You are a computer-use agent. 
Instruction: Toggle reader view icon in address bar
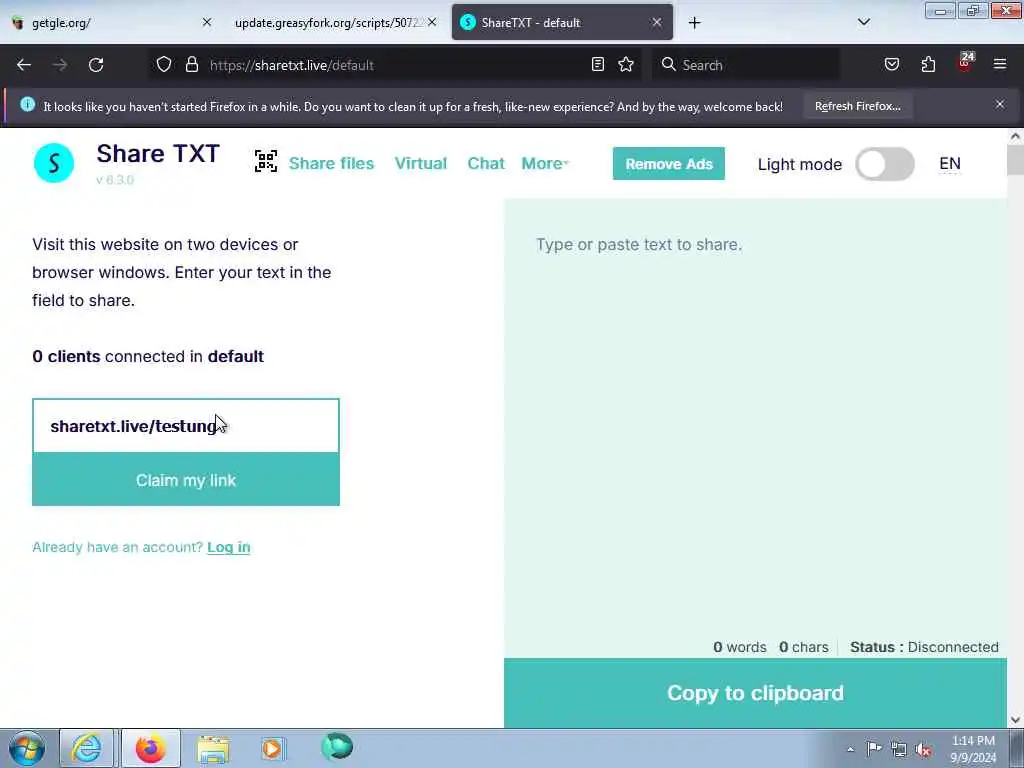(598, 64)
